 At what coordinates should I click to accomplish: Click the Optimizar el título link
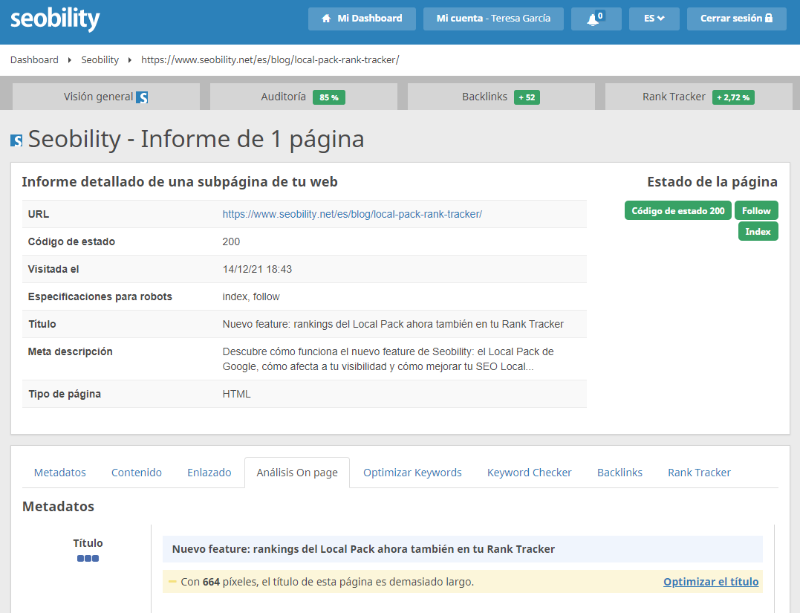coord(711,582)
